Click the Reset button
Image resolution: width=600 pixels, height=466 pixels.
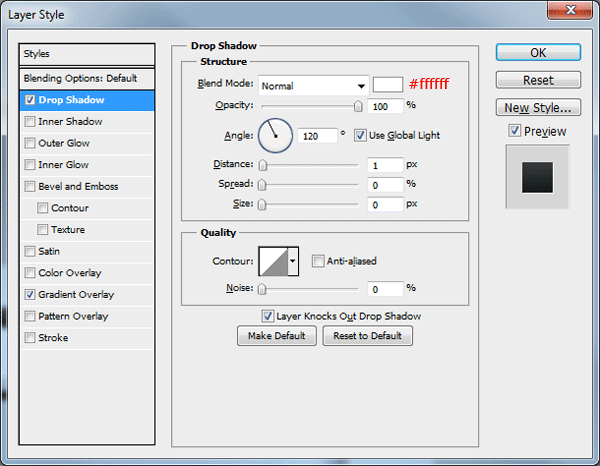(538, 80)
